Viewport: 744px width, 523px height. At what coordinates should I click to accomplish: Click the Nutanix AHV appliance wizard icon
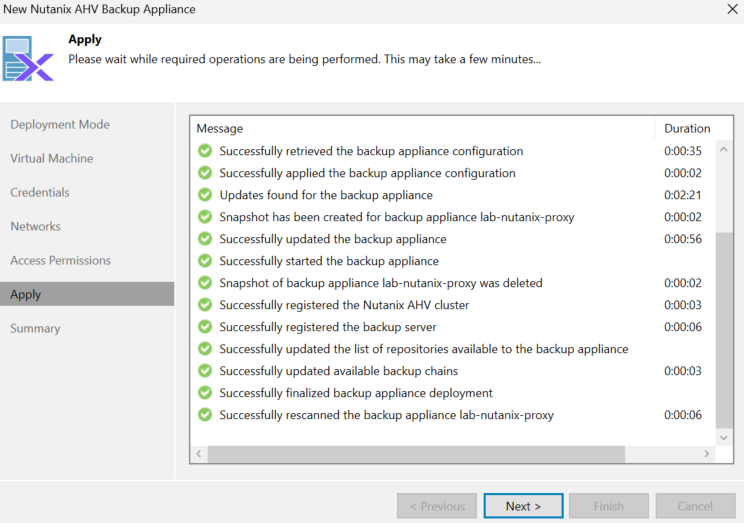click(28, 58)
